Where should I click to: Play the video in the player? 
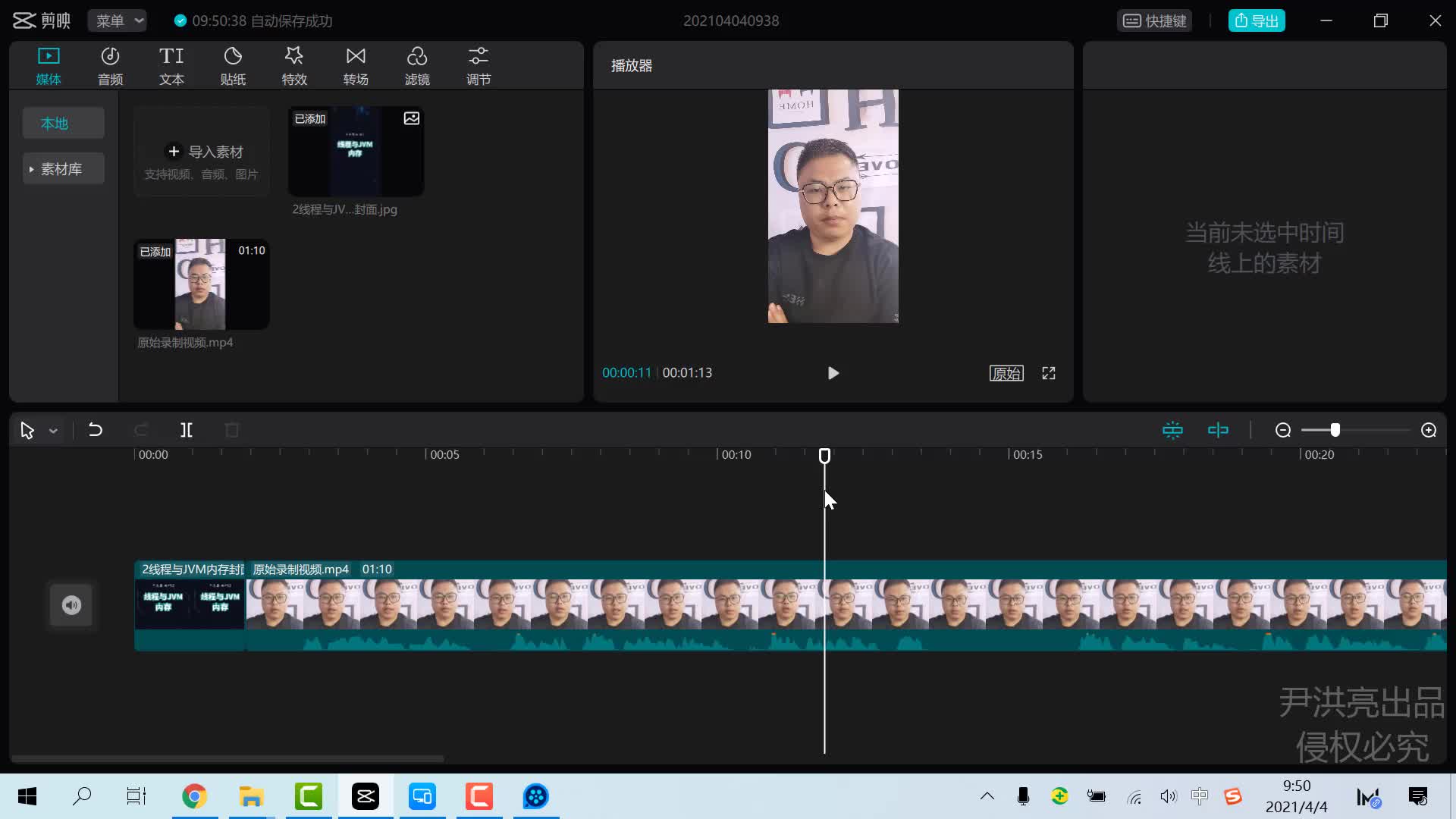pos(833,373)
